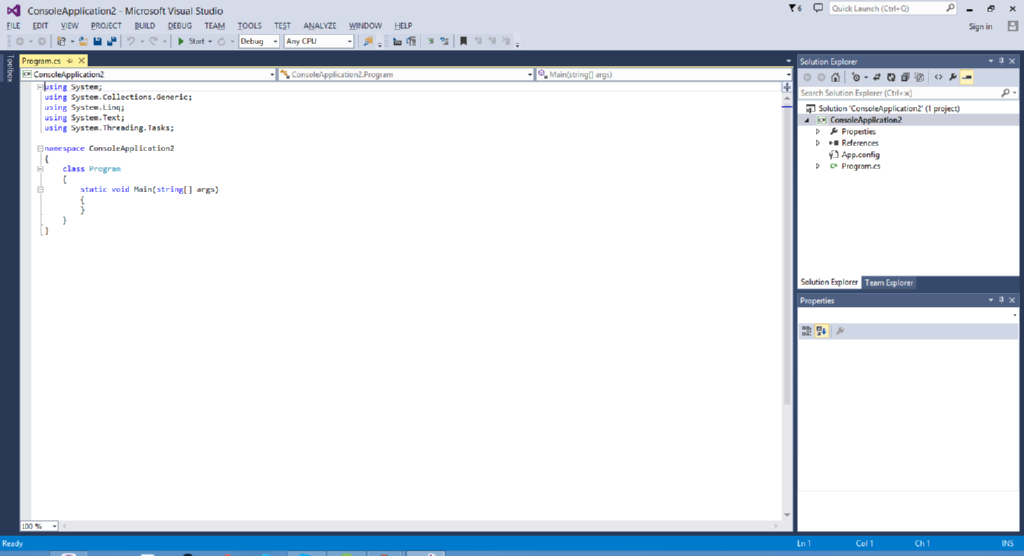Start debugging with the green Start button

coord(191,41)
